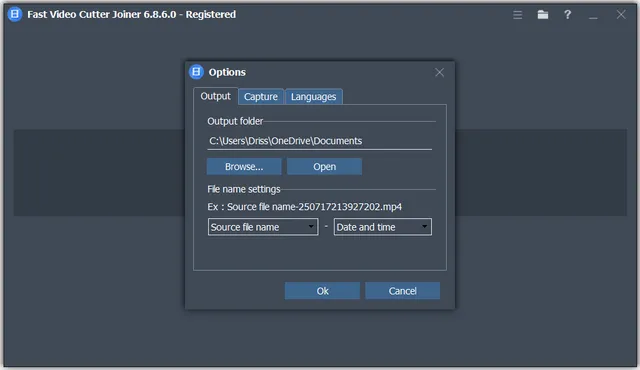Expand the Source file name dropdown
This screenshot has width=640, height=370.
pyautogui.click(x=263, y=227)
